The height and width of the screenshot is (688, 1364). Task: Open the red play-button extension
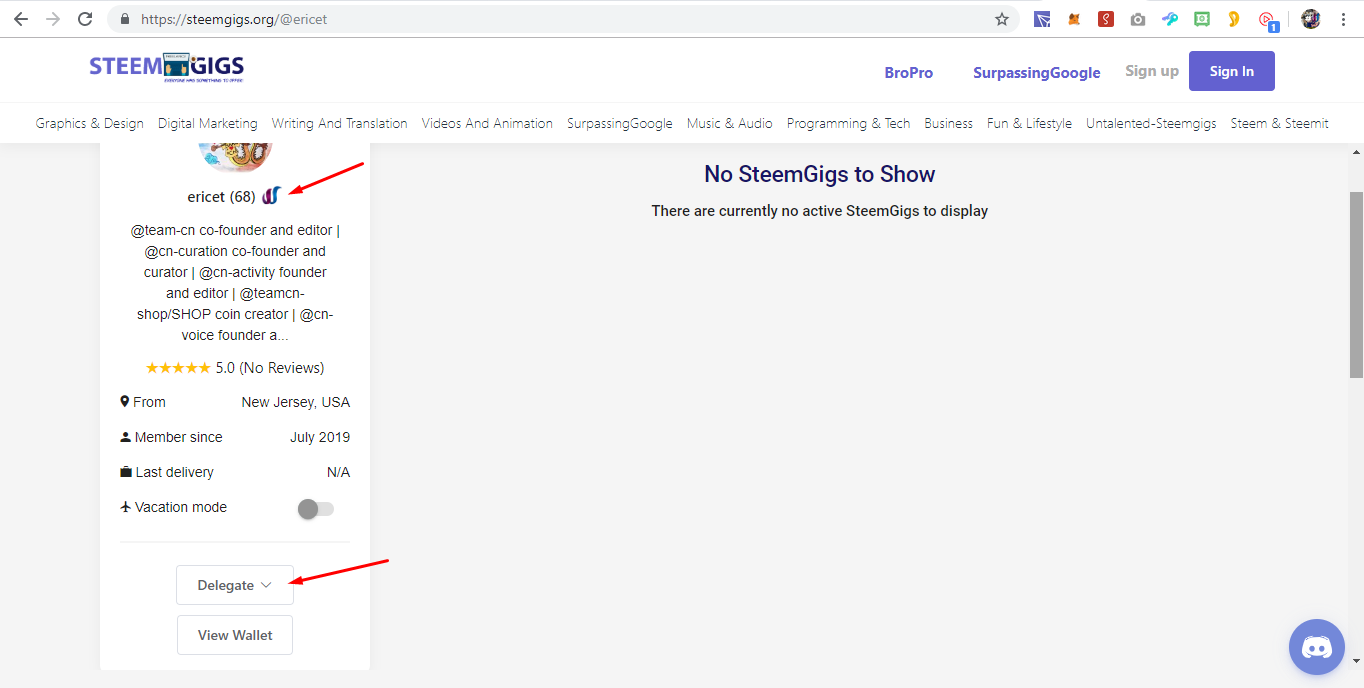(x=1267, y=20)
